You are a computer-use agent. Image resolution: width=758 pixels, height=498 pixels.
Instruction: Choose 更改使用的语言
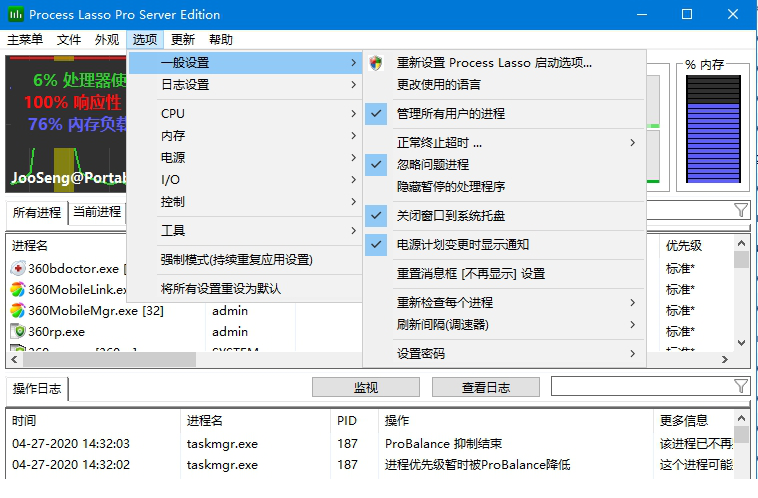[x=505, y=85]
